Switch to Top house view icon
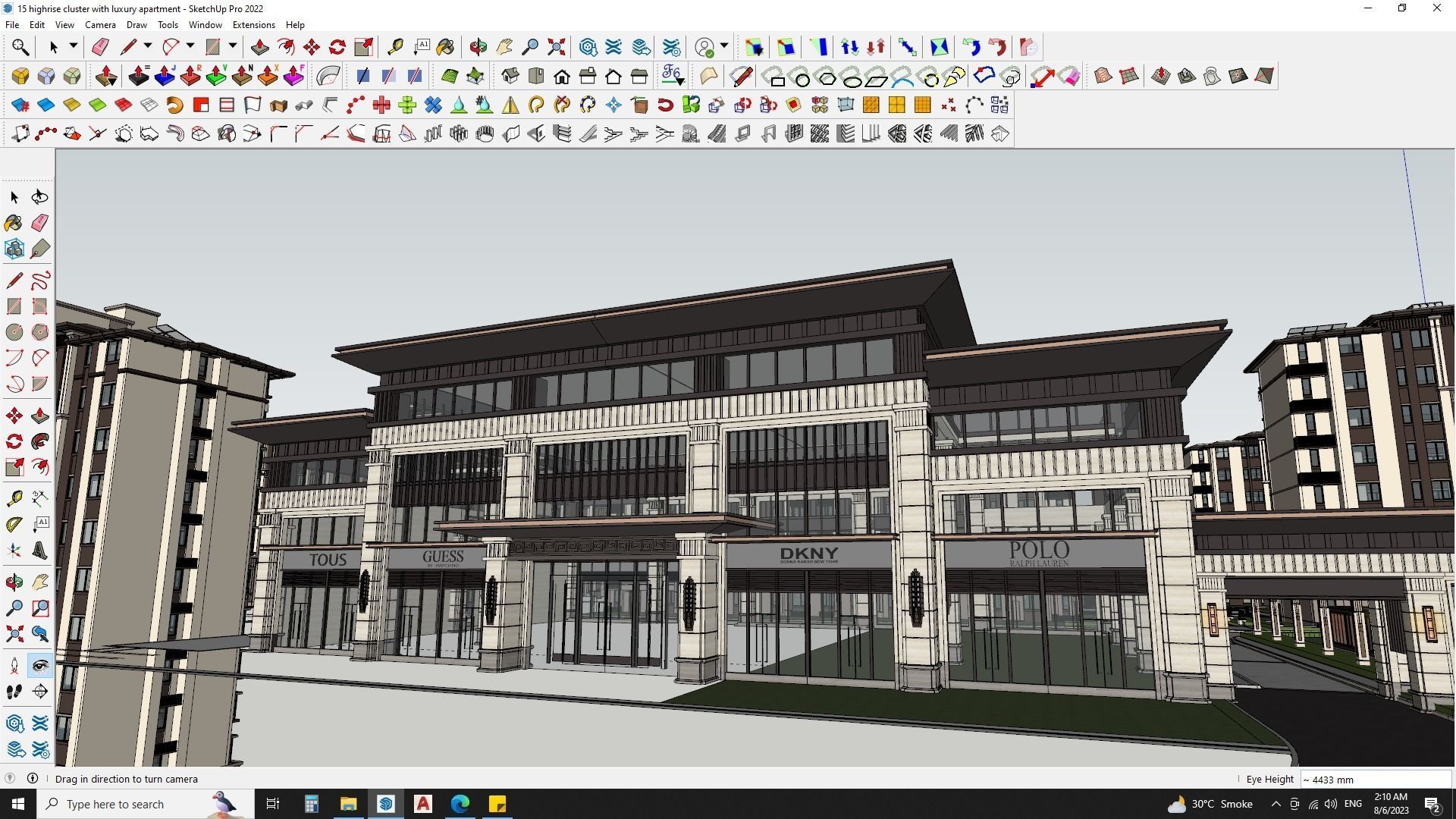The height and width of the screenshot is (819, 1456). tap(536, 76)
